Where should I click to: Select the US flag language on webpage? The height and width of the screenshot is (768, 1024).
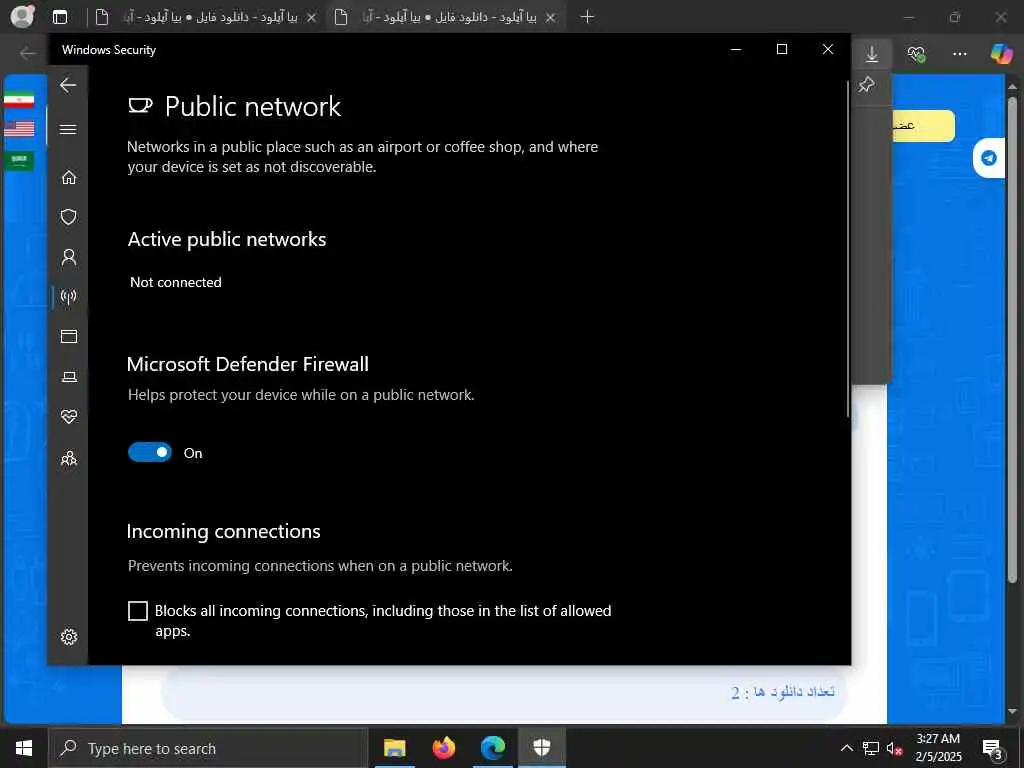coord(19,129)
